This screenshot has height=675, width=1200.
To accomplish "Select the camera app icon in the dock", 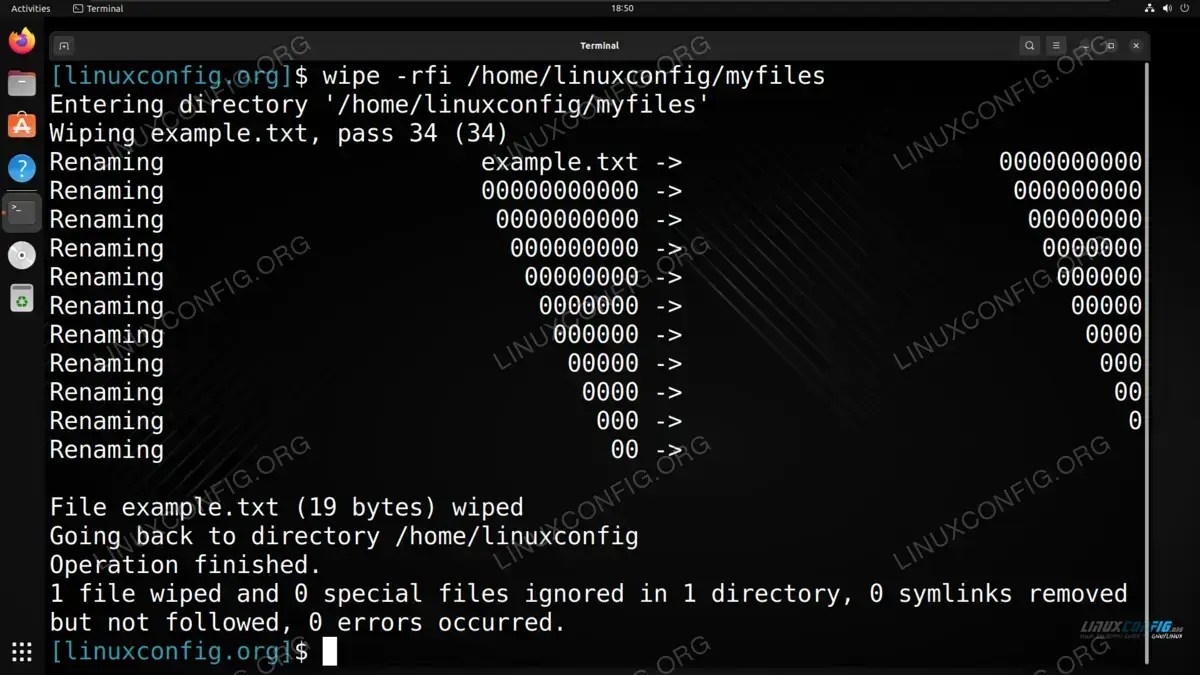I will click(21, 254).
